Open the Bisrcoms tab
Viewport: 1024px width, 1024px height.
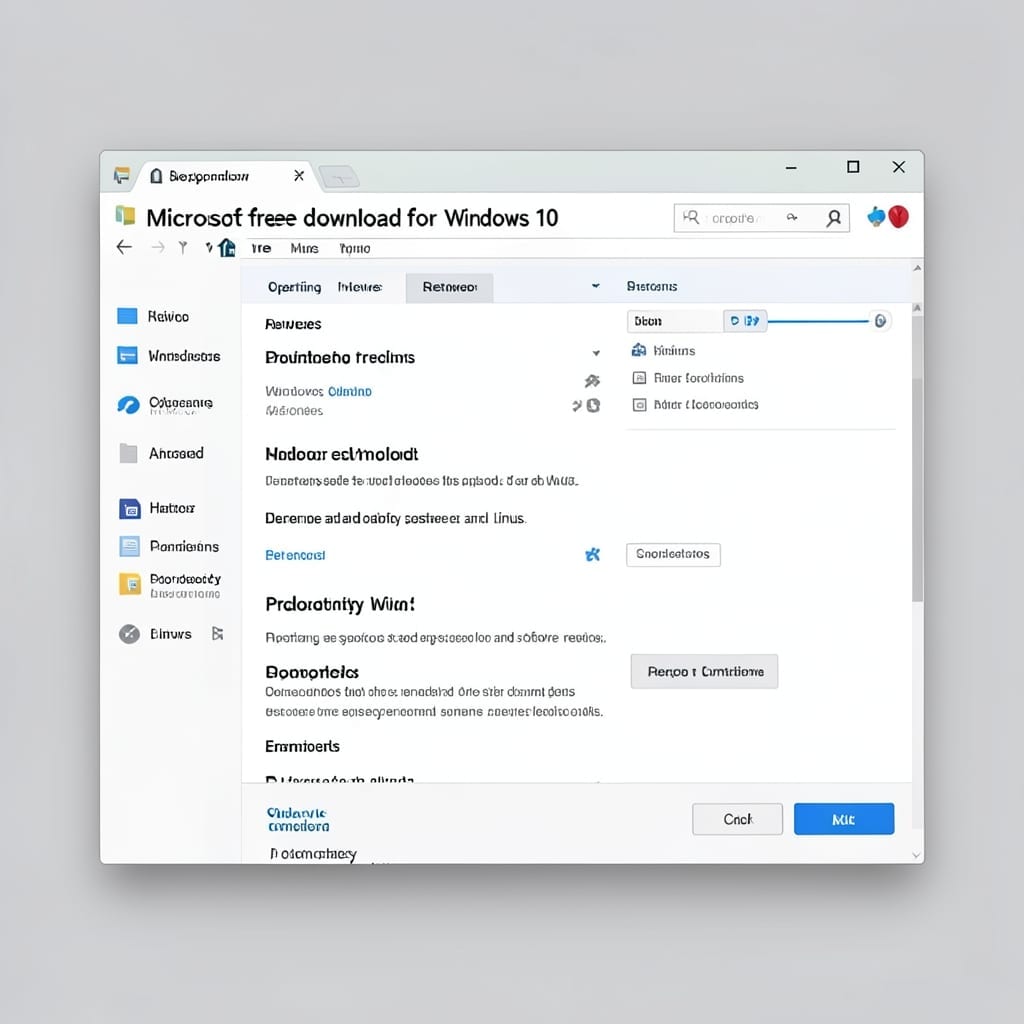652,286
